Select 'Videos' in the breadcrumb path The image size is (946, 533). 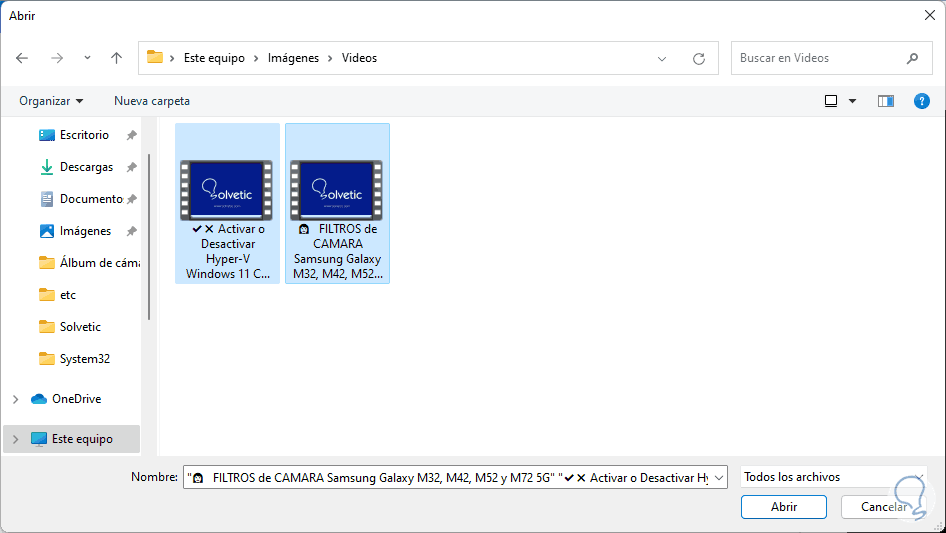[359, 58]
